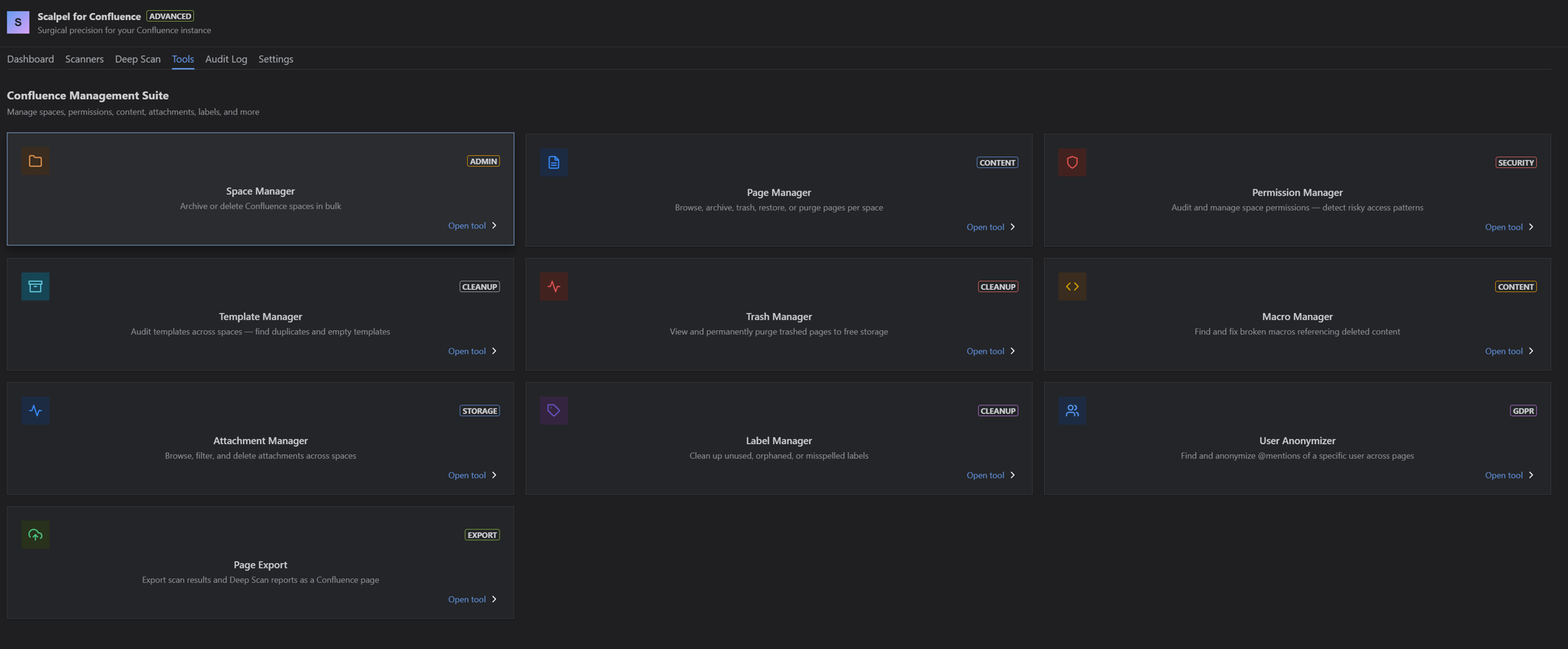The image size is (1568, 649).
Task: Click the STORAGE badge on Attachment Manager
Action: point(479,410)
